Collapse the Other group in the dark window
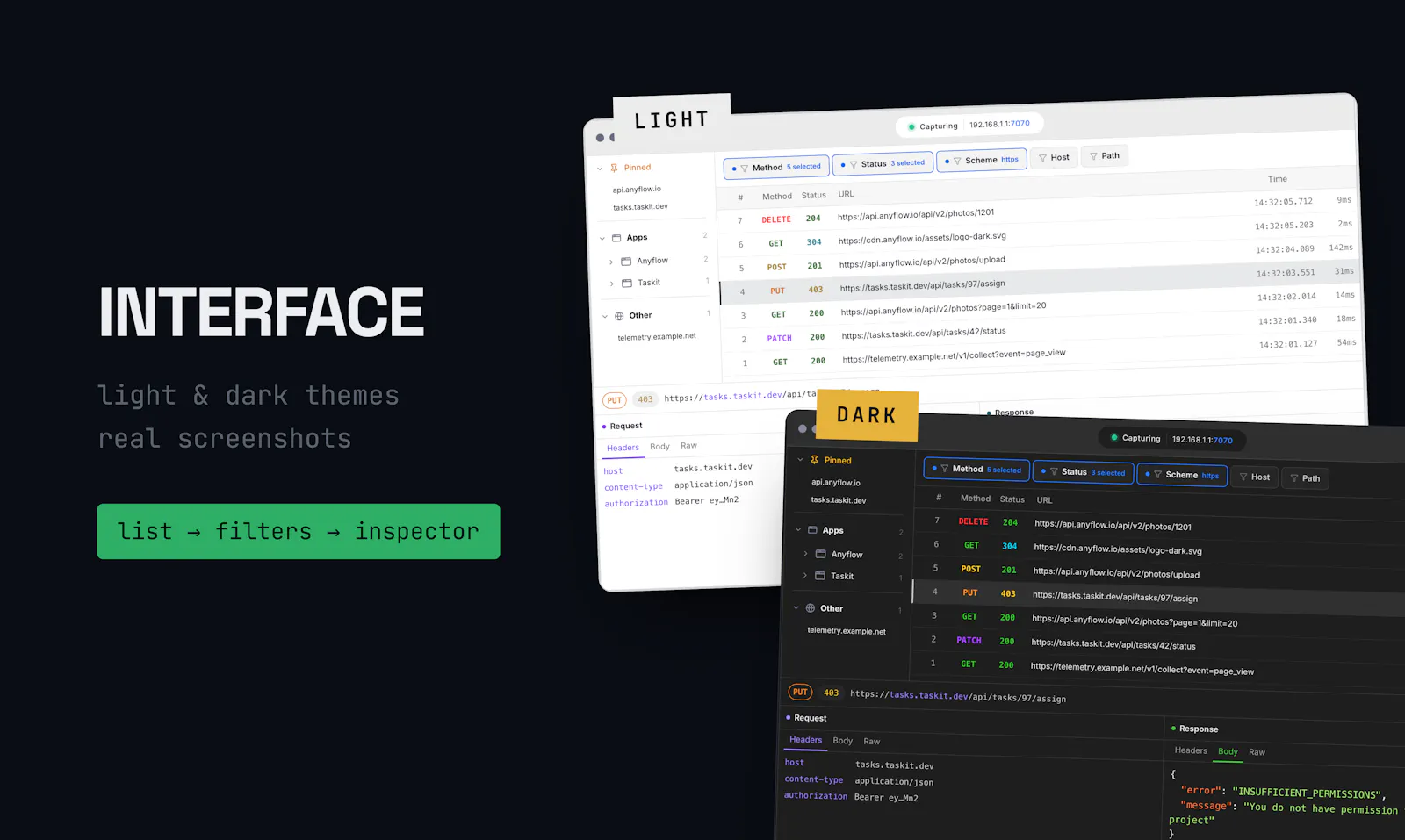Screen dimensions: 1405x840 click(796, 607)
